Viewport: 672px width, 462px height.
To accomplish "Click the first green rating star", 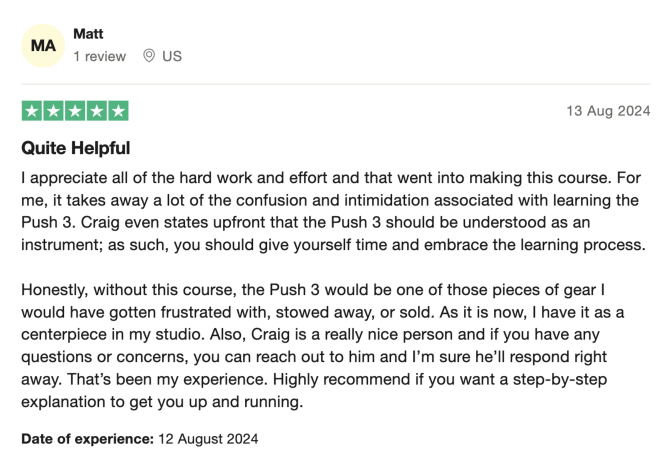I will pos(32,111).
